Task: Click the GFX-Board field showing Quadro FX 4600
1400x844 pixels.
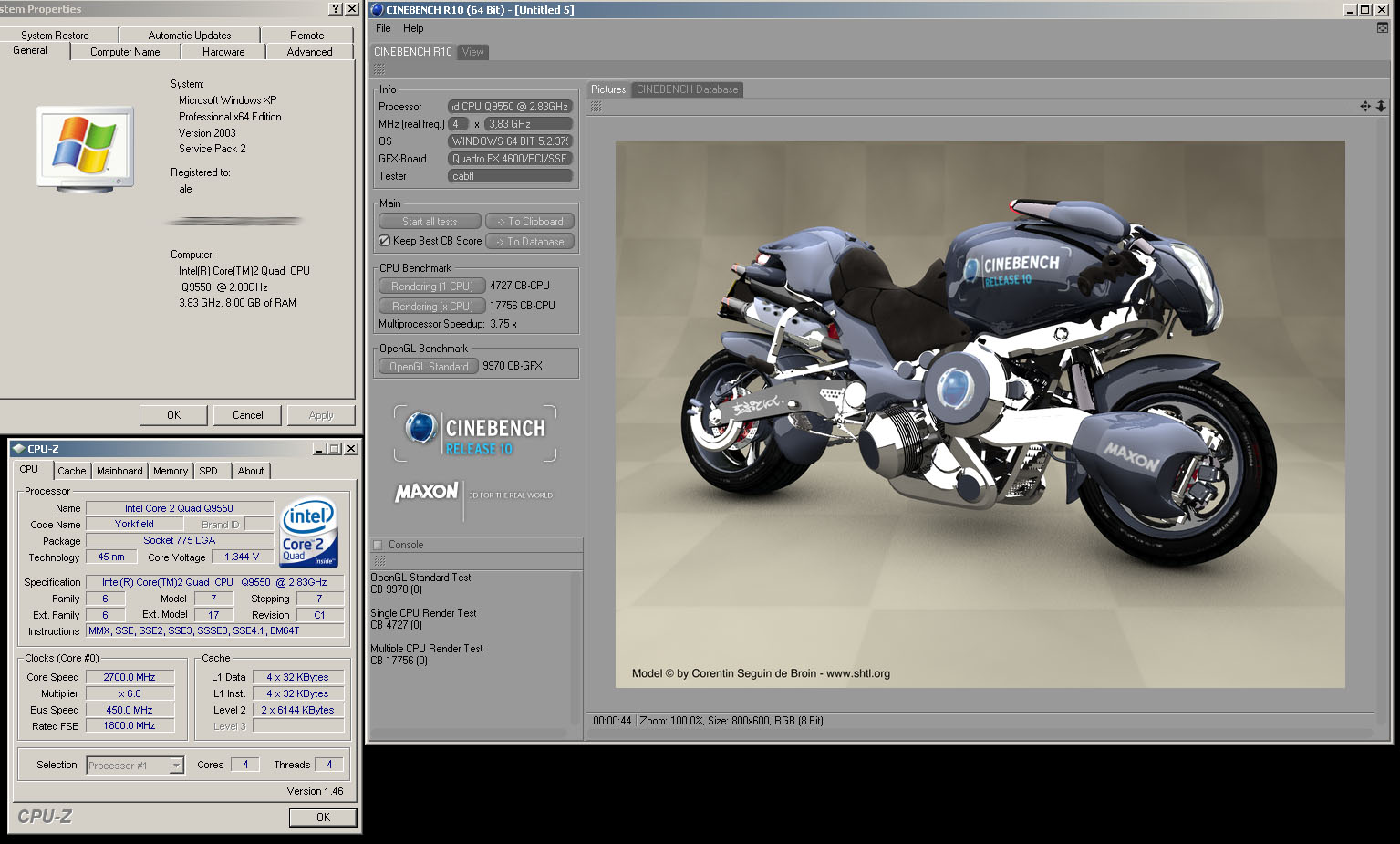Action: [510, 159]
